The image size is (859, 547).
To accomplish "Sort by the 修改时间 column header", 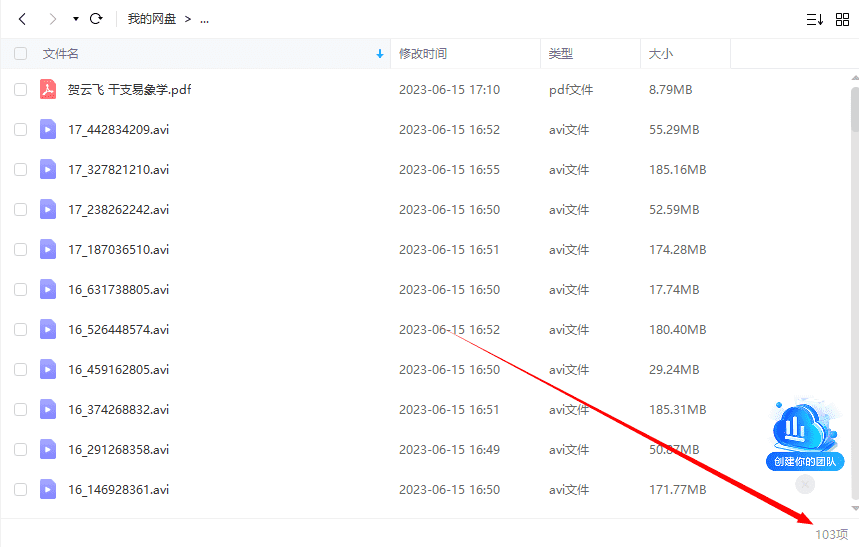I will pyautogui.click(x=423, y=54).
